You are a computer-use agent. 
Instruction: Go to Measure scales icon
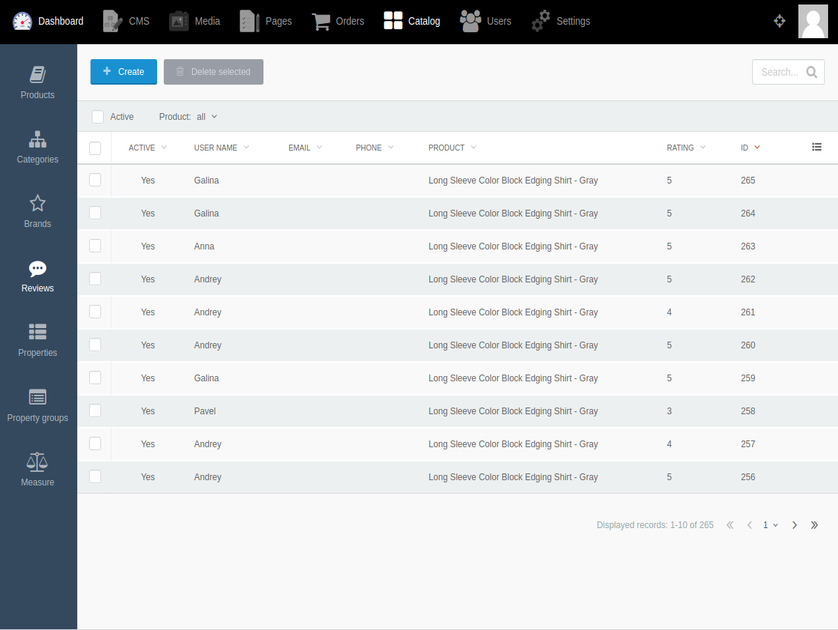37,462
